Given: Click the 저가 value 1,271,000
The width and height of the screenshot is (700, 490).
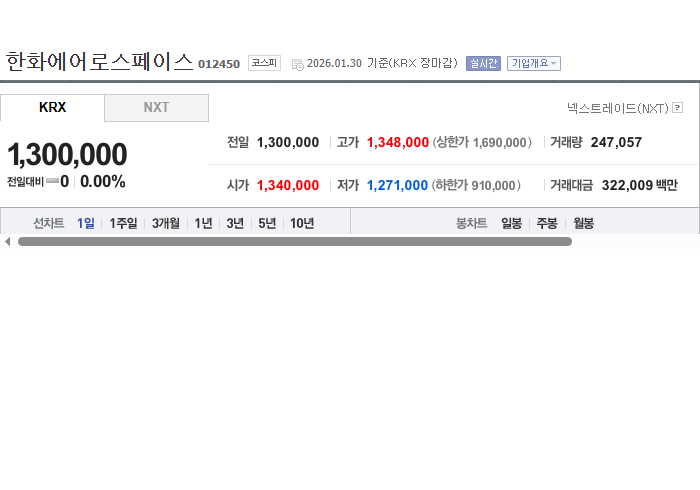Looking at the screenshot, I should pyautogui.click(x=397, y=185).
